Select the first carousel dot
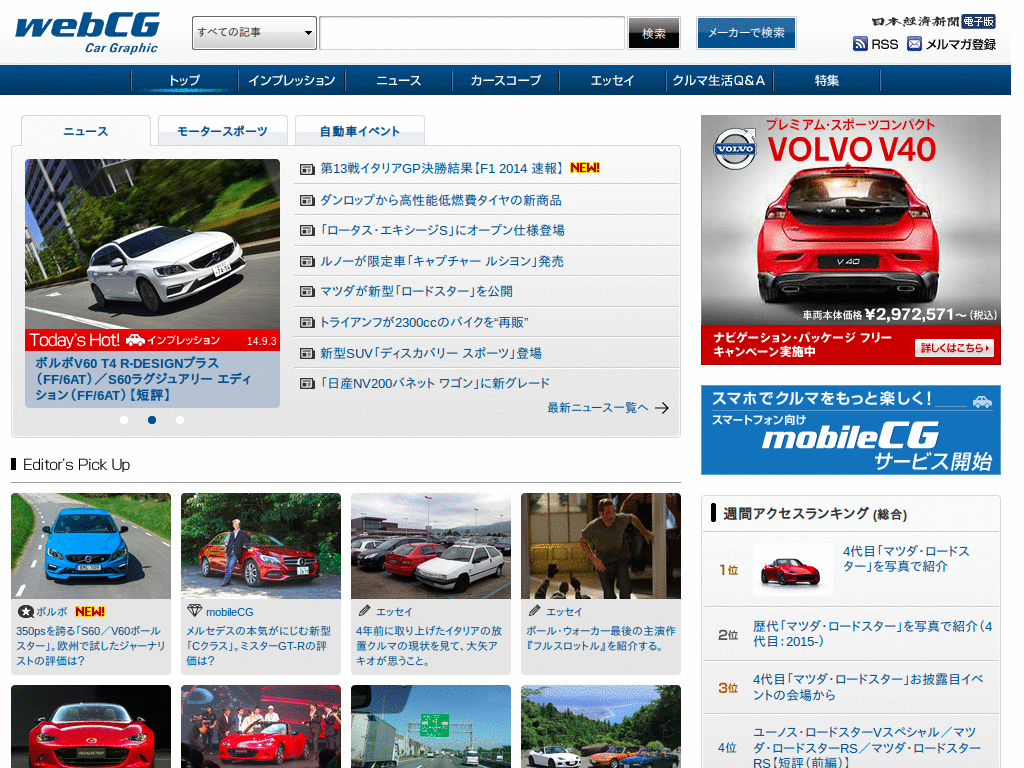Screen dimensions: 1024x768 coord(124,420)
